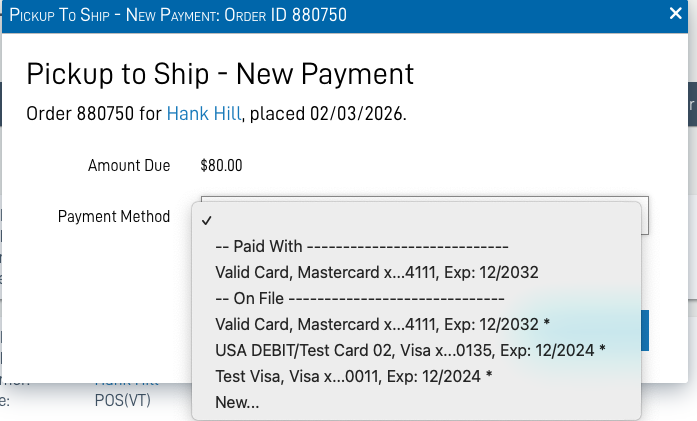Select the New... payment method option
697x421 pixels.
coord(237,402)
